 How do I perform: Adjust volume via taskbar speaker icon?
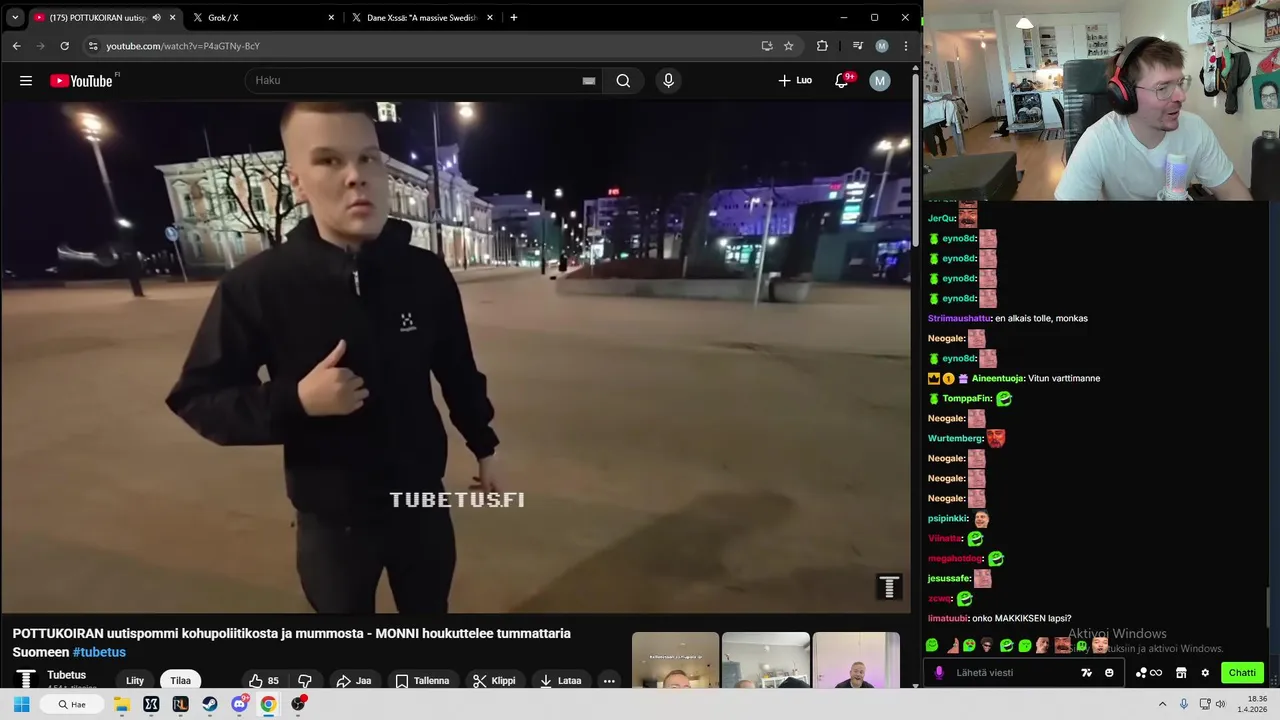coord(1220,704)
